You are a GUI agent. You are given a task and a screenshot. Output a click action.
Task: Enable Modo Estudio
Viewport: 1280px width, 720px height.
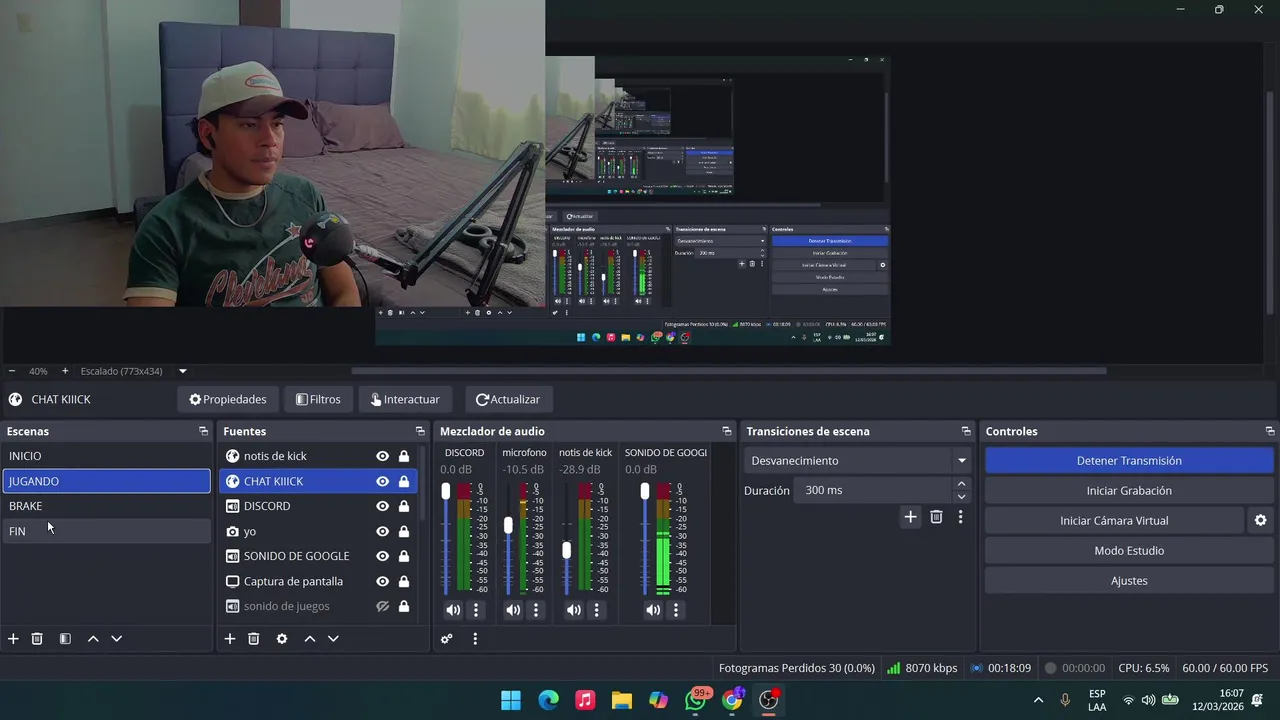(1129, 551)
